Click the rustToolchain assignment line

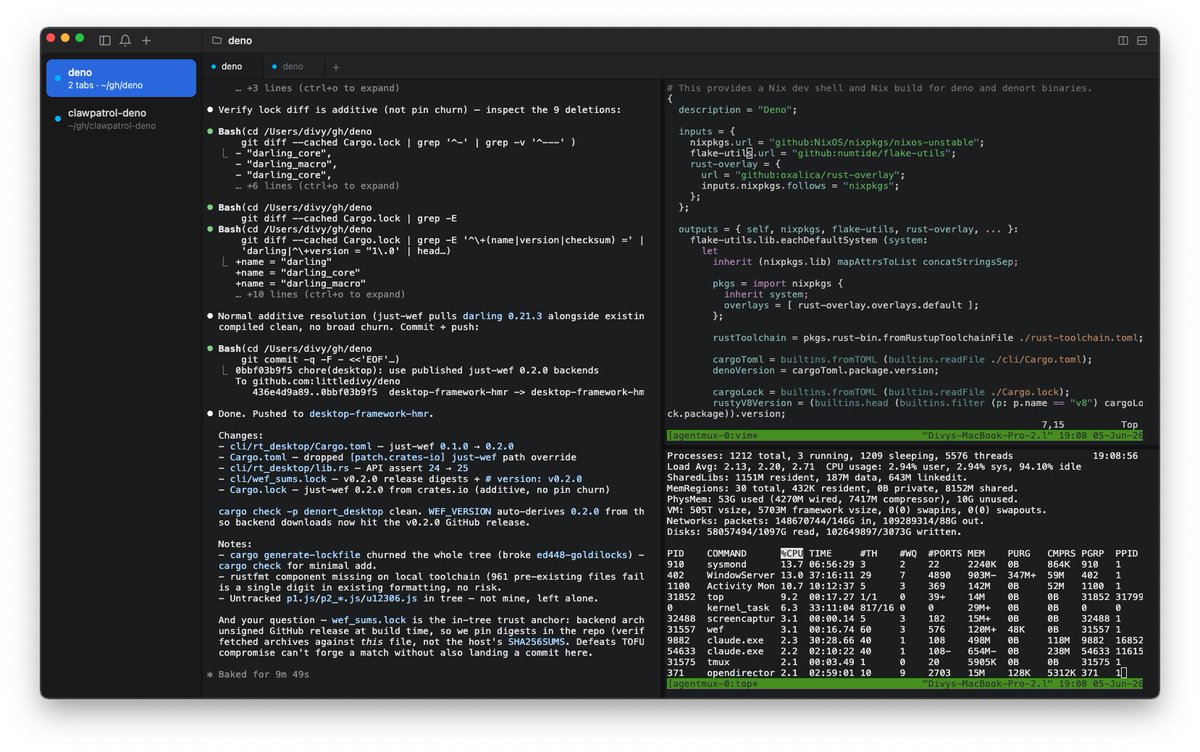pos(927,338)
